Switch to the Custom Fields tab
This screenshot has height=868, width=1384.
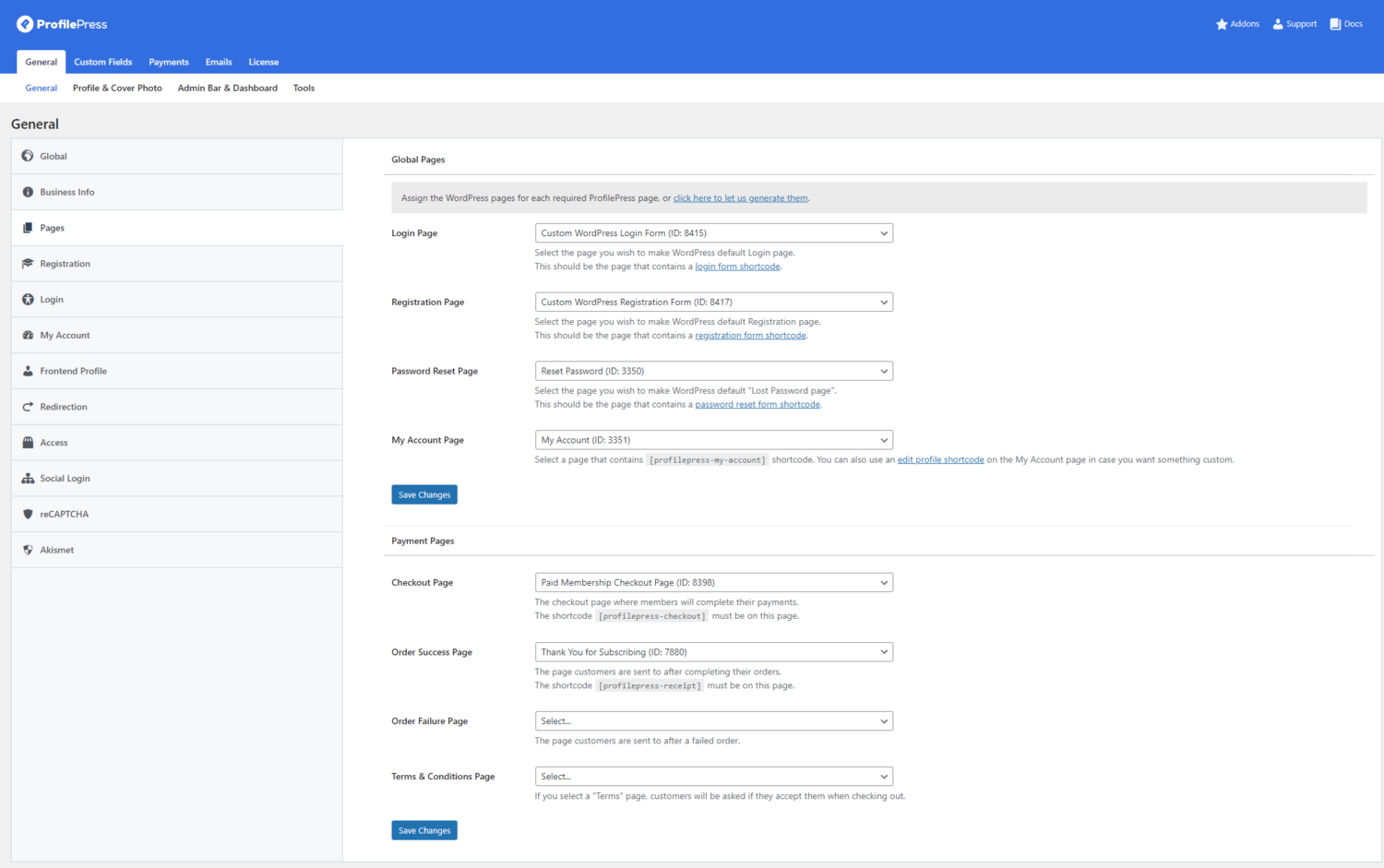pyautogui.click(x=103, y=62)
